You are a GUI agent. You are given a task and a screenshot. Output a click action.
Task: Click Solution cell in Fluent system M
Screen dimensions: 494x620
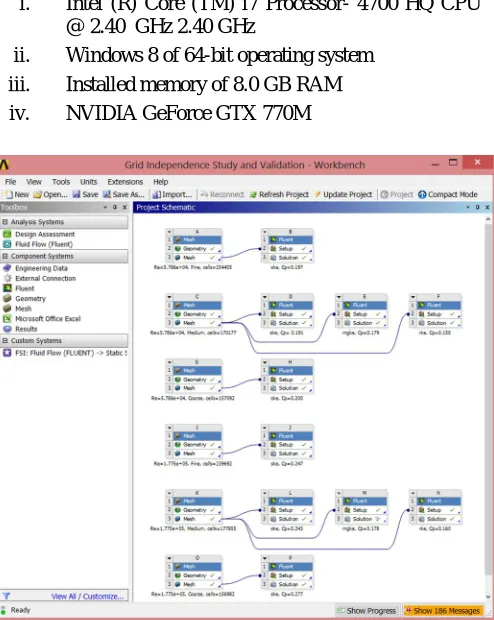[365, 519]
